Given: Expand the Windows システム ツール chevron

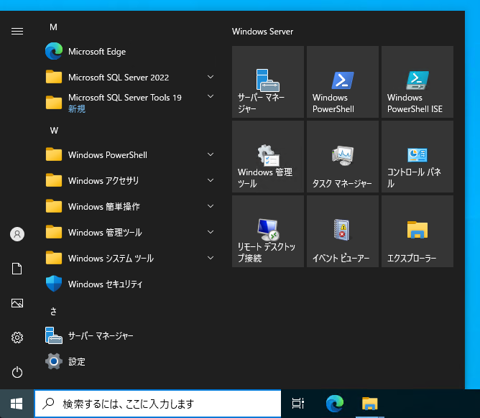Looking at the screenshot, I should (x=210, y=258).
